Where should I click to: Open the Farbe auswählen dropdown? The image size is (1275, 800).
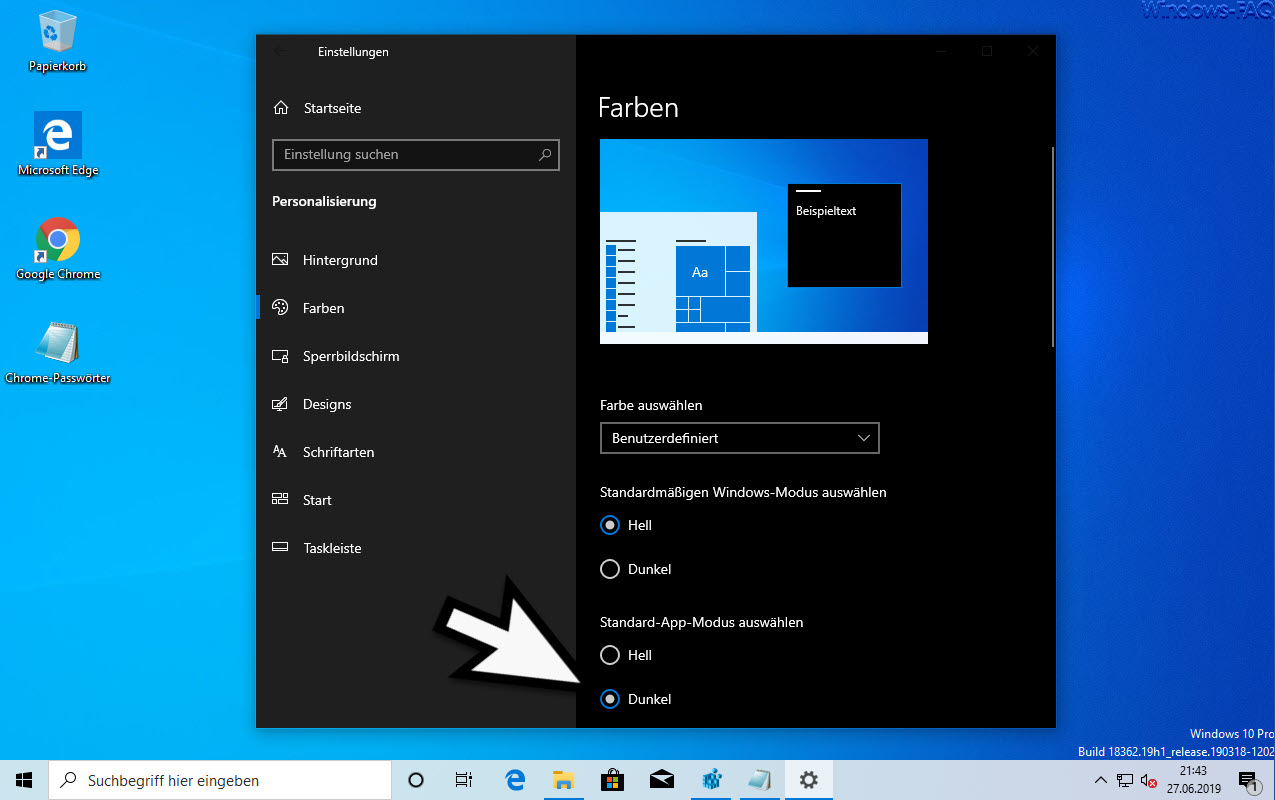coord(739,438)
